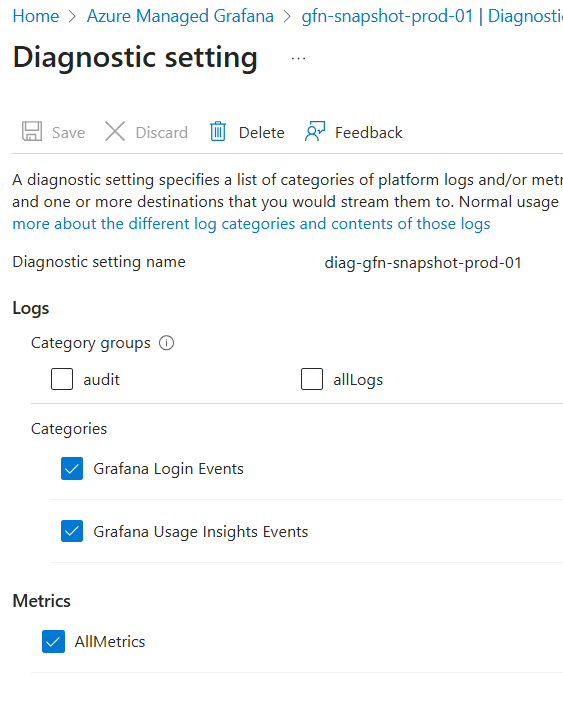Click the Diagnostic setting name label

[x=99, y=262]
